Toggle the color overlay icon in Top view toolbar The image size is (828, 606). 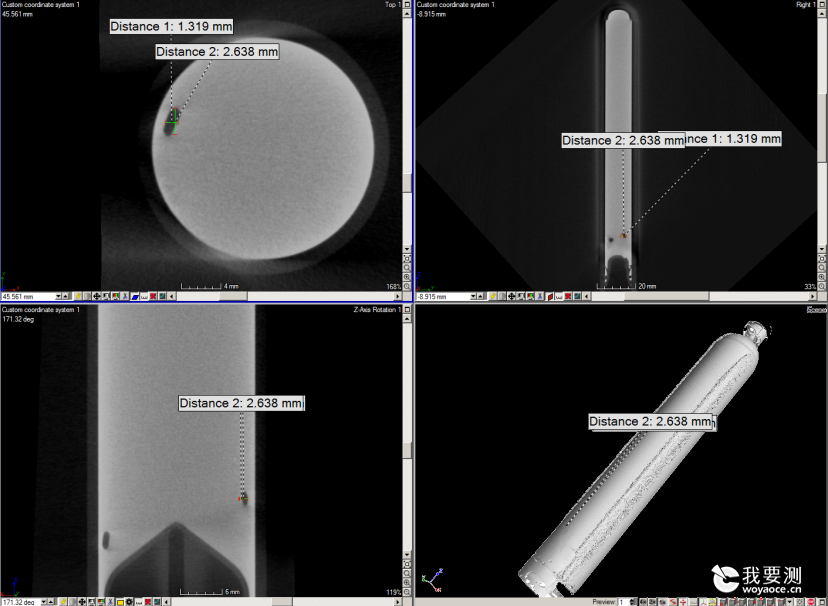[x=115, y=297]
